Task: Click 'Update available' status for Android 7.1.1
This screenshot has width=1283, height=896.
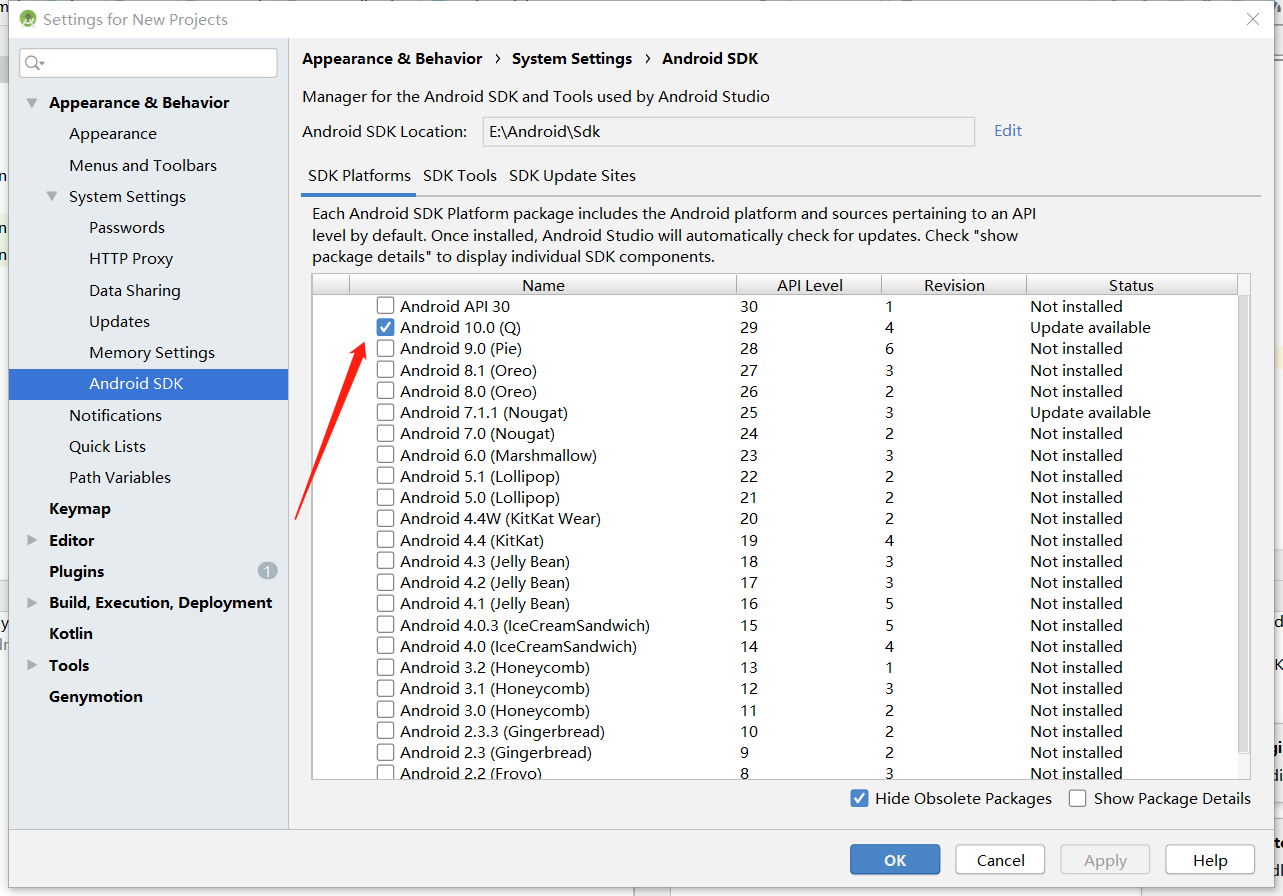Action: (x=1090, y=412)
